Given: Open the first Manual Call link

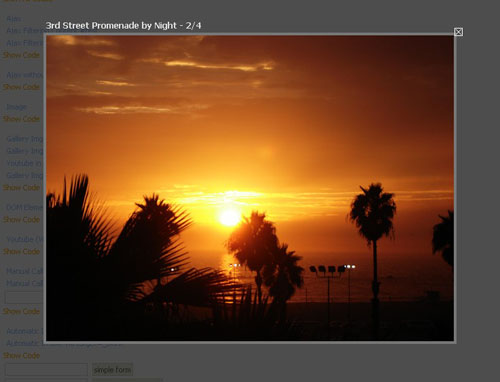Looking at the screenshot, I should [25, 271].
